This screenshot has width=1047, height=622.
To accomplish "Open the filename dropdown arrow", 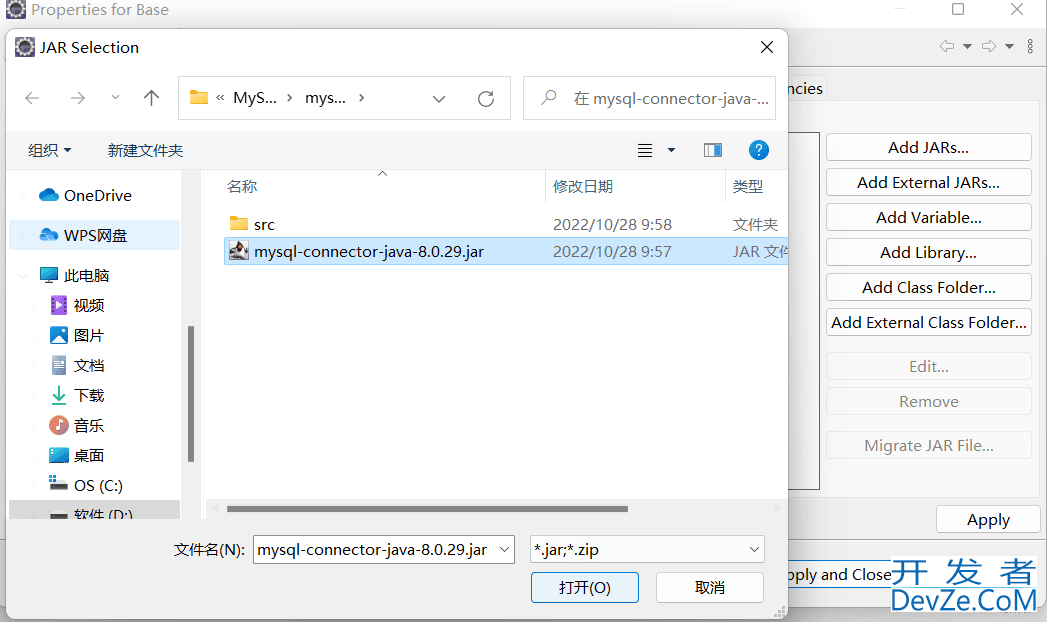I will coord(505,549).
